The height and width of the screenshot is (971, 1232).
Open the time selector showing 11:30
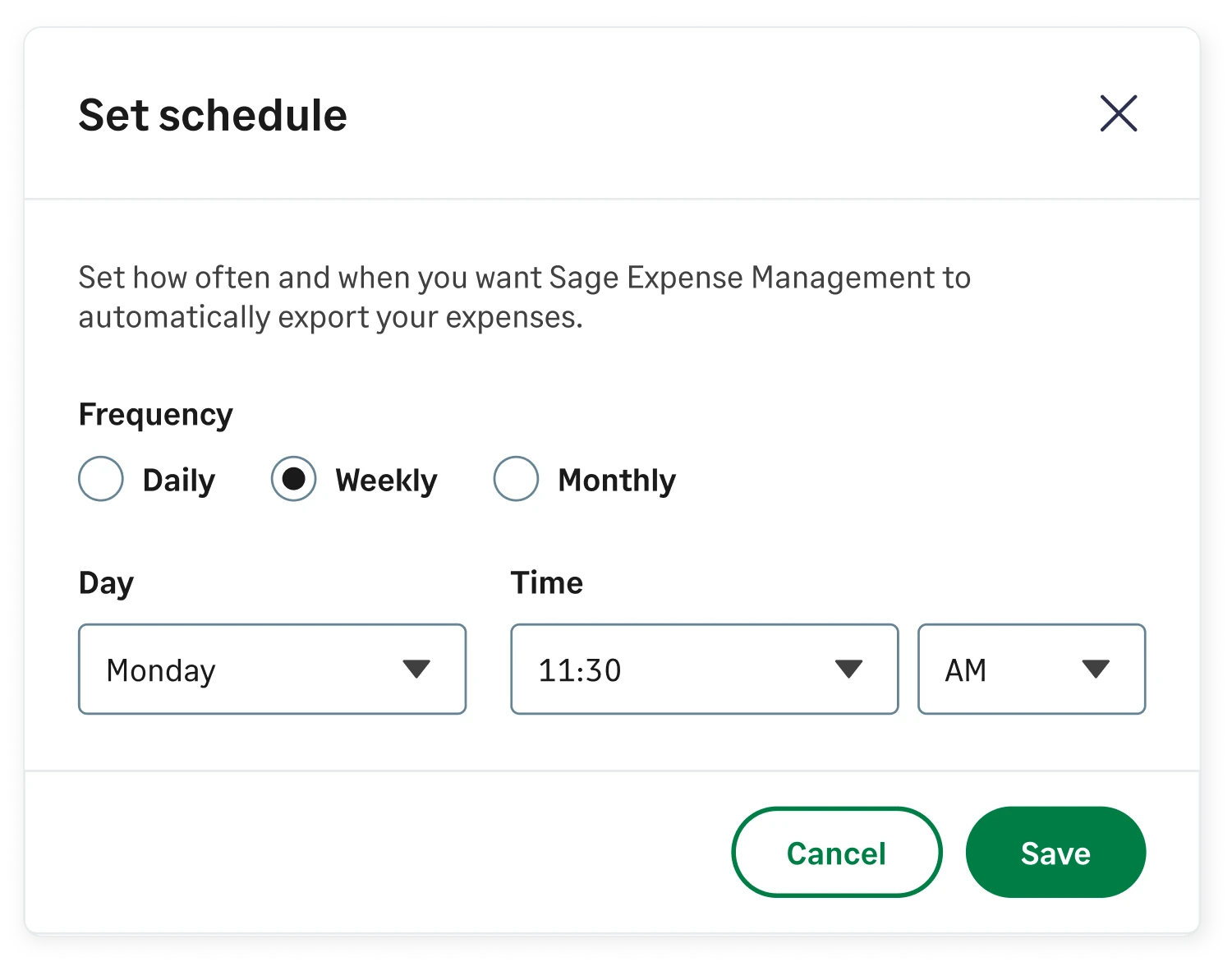tap(703, 669)
